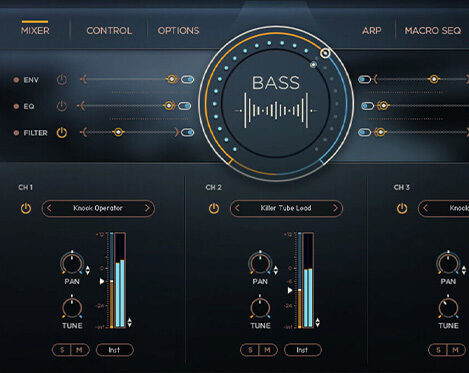Viewport: 469px width, 373px height.
Task: Click the CH 1 level meter
Action: (120, 280)
